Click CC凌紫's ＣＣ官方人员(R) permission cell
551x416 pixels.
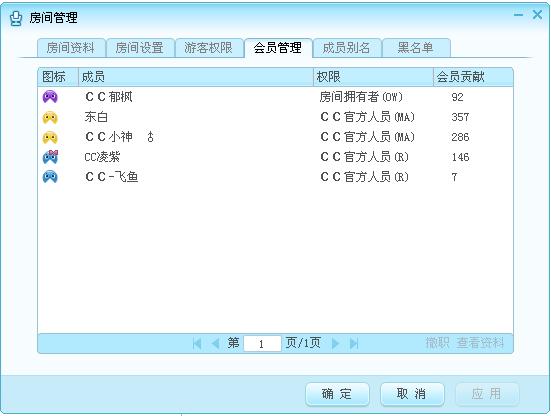click(x=364, y=157)
